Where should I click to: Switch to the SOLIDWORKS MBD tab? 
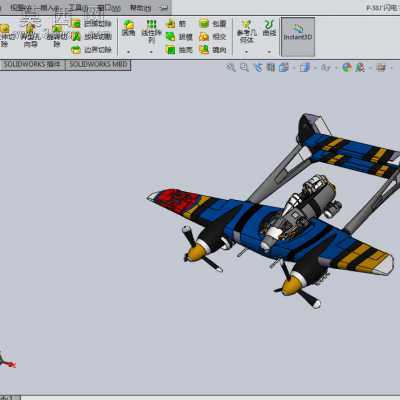[x=98, y=65]
